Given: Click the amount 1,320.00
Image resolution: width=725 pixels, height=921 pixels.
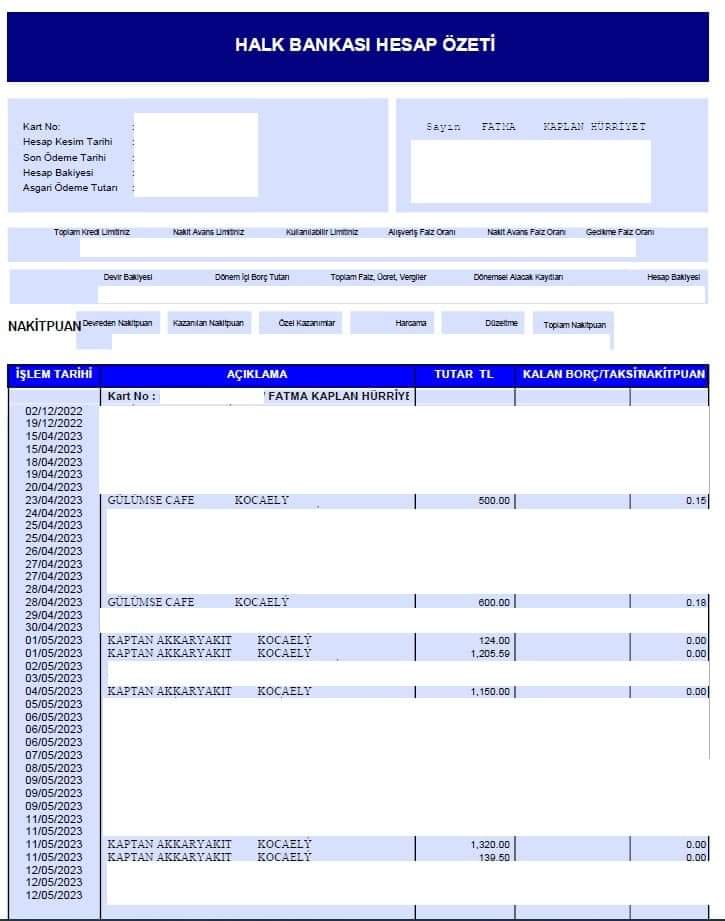Looking at the screenshot, I should (x=491, y=845).
